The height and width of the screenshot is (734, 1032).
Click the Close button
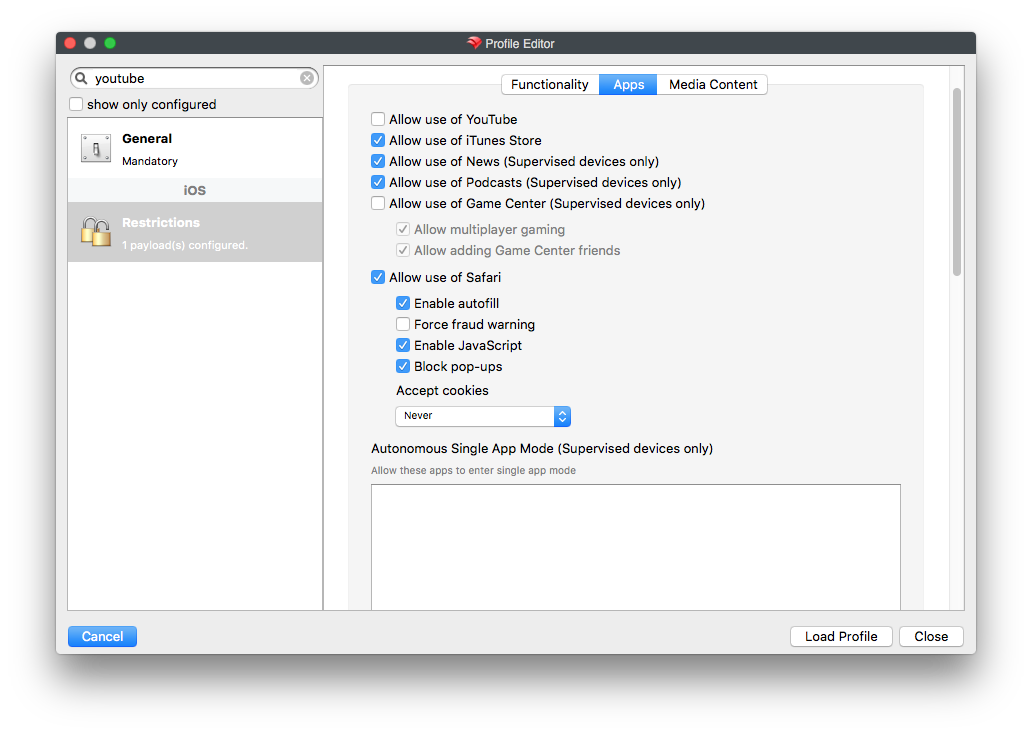931,637
